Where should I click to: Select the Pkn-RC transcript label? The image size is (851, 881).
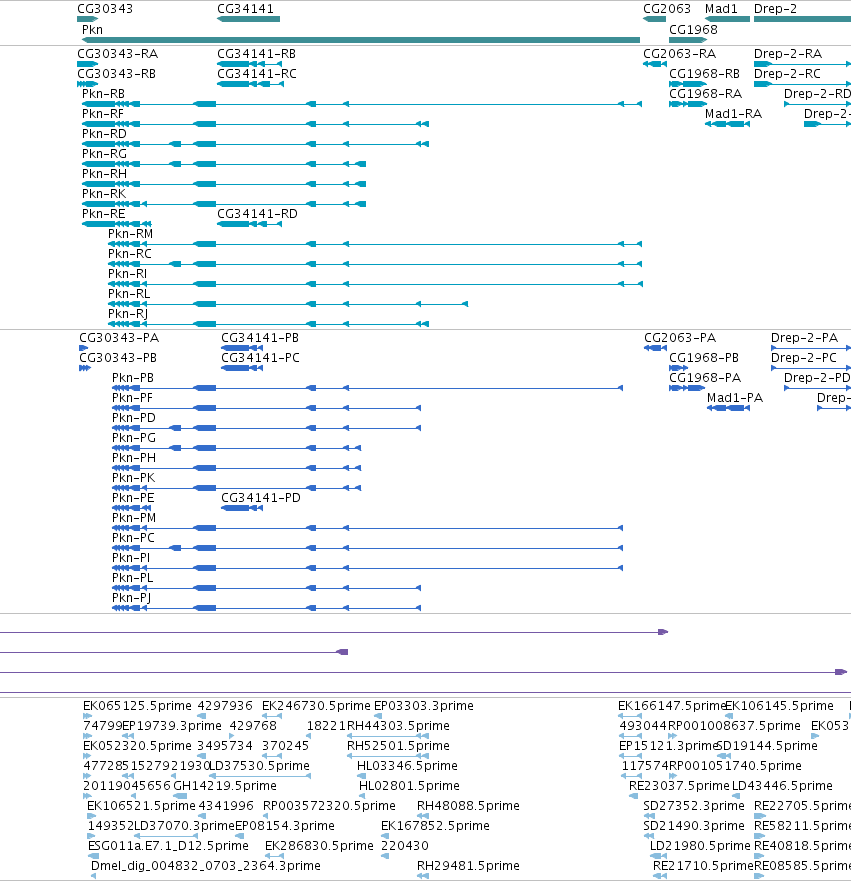130,254
